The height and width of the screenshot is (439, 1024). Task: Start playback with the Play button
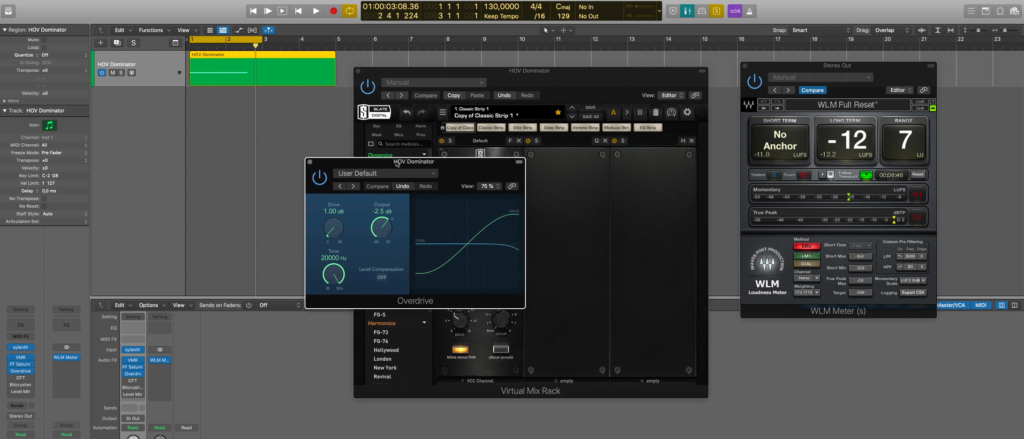pyautogui.click(x=316, y=10)
